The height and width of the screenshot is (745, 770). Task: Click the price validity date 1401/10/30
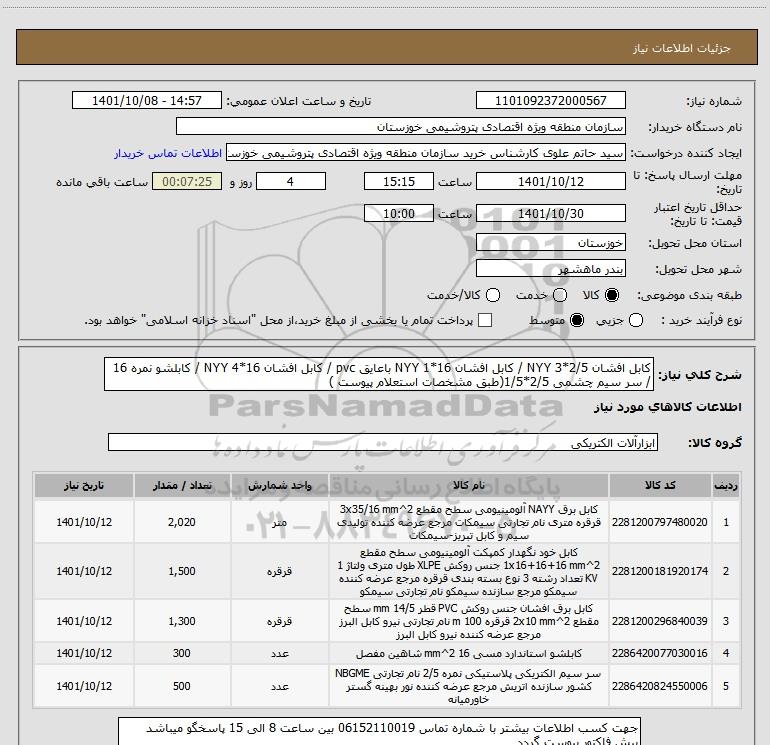pos(550,214)
